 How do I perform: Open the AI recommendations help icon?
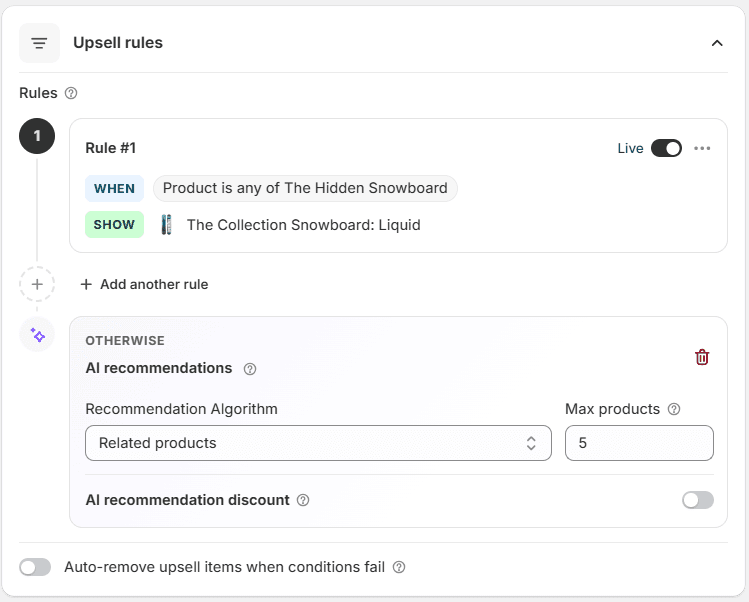(249, 369)
